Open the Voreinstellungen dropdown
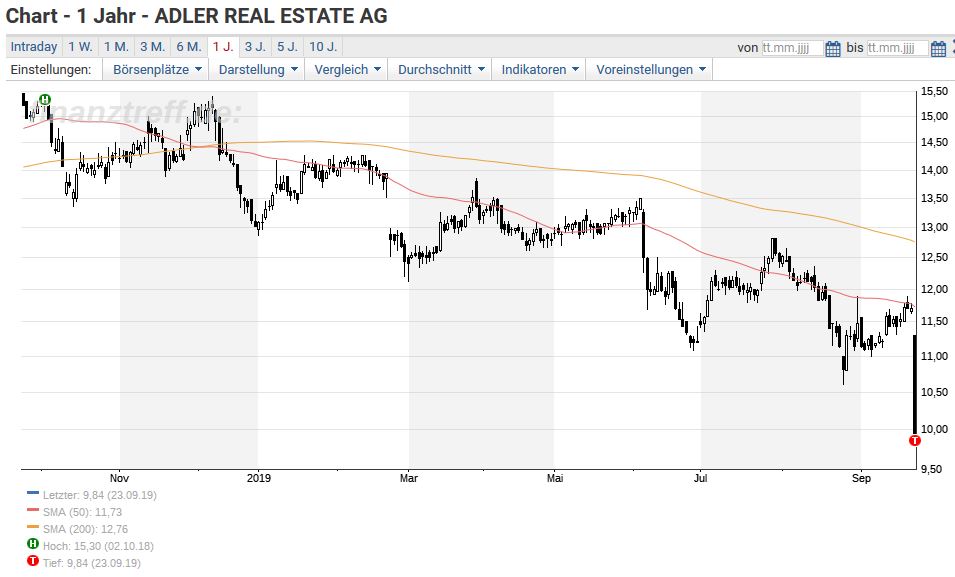The image size is (955, 577). (x=649, y=69)
